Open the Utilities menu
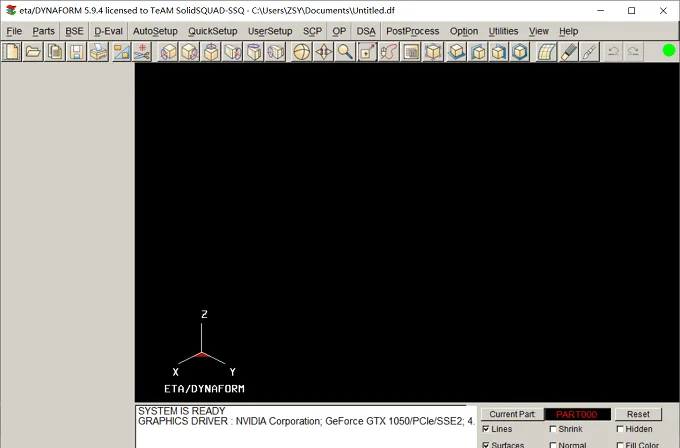This screenshot has width=680, height=448. 503,31
